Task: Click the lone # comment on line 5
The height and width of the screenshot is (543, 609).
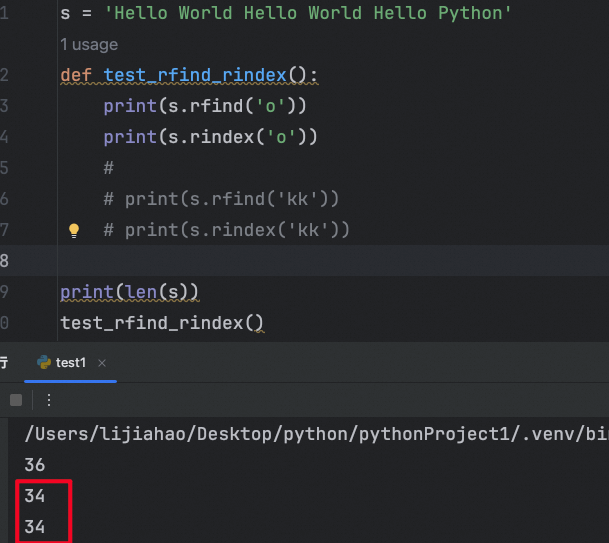Action: (x=109, y=168)
